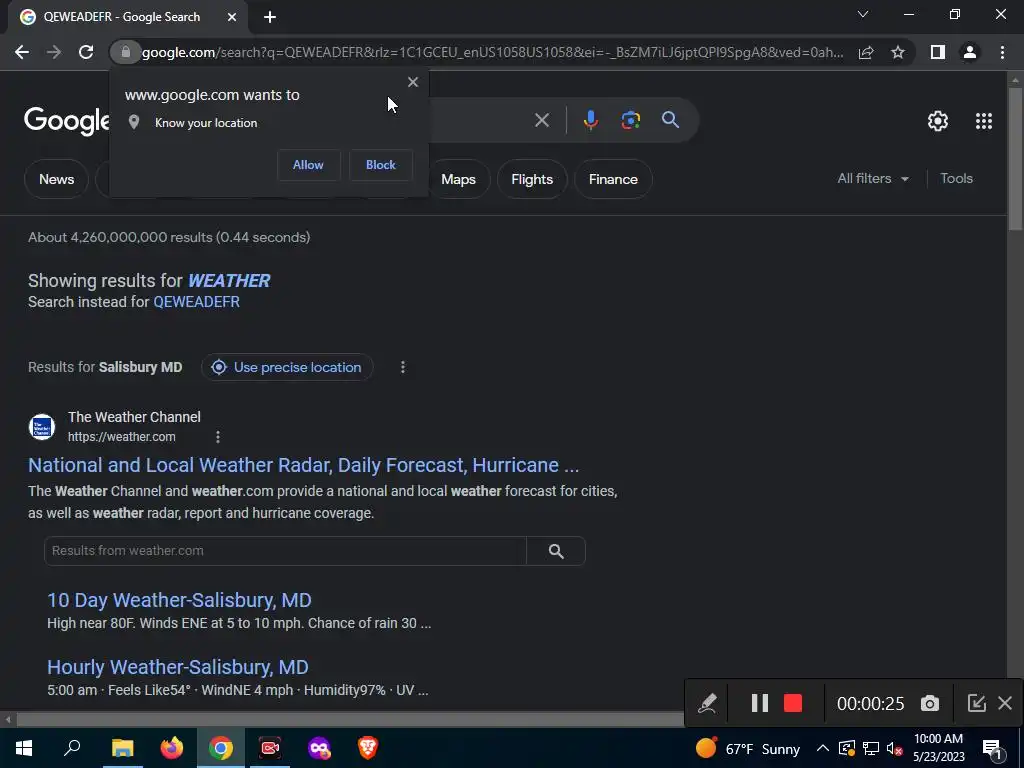Click the weather.com site search button

(x=556, y=551)
